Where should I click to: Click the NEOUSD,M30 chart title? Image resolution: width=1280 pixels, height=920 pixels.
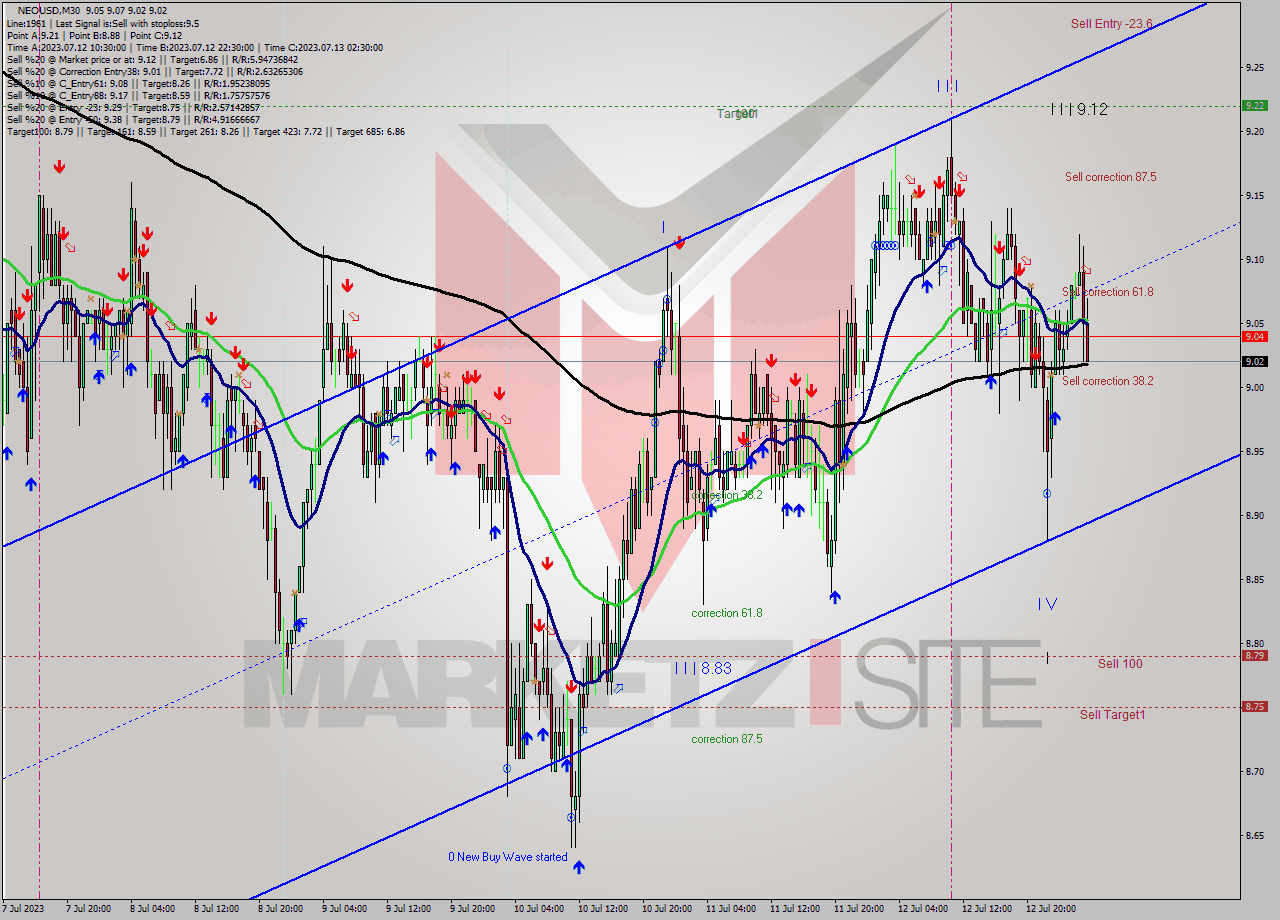[x=50, y=10]
